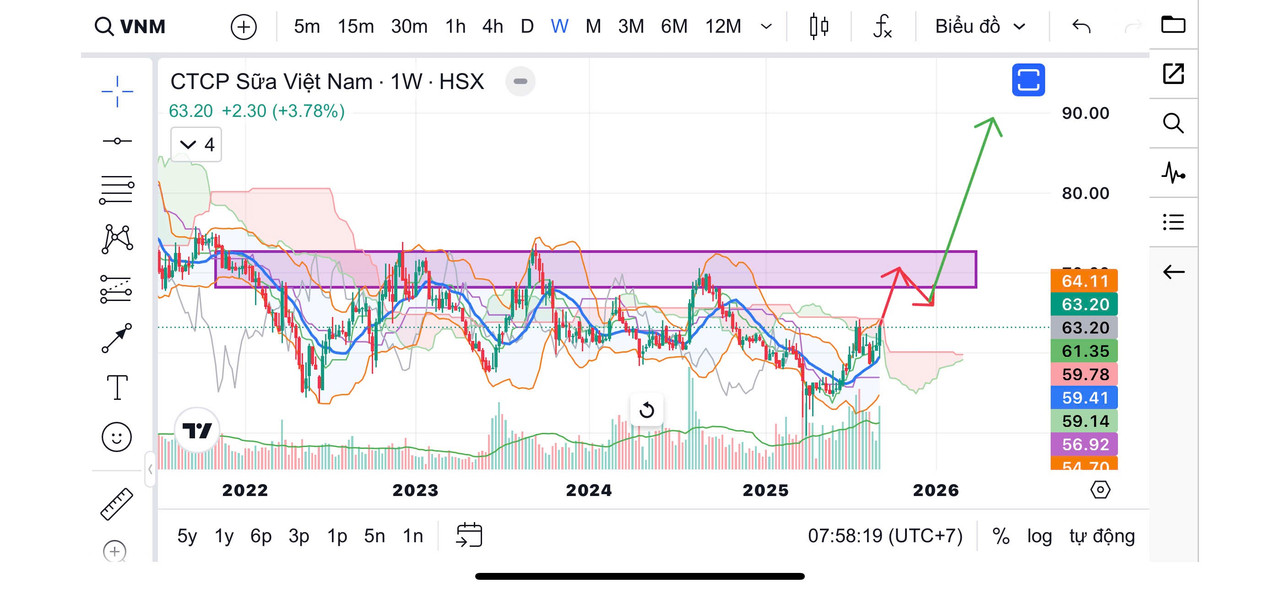Select the 3M timeframe
1280x591 pixels.
(631, 27)
